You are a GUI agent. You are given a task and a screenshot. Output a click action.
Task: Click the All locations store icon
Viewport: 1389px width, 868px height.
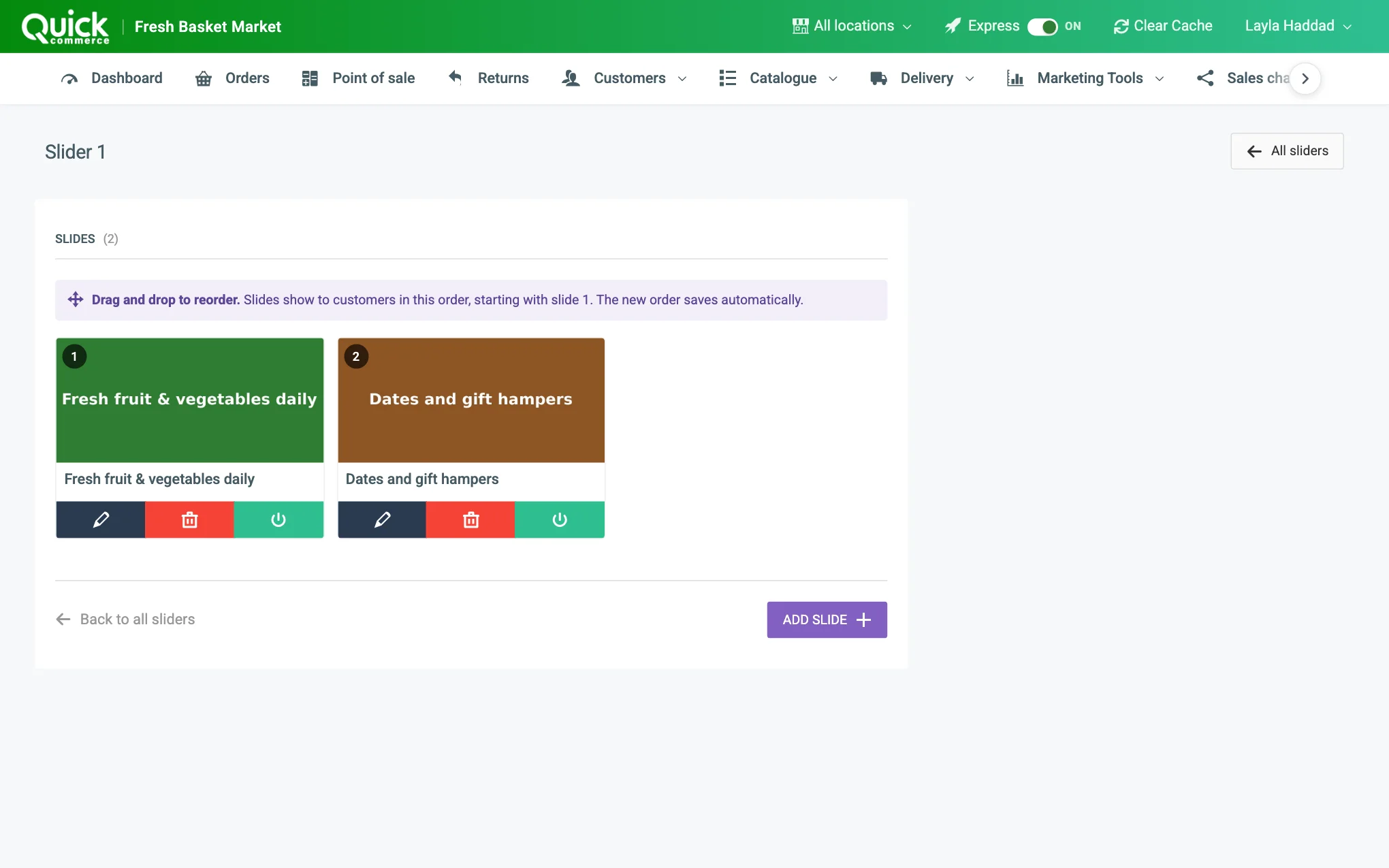(x=800, y=27)
